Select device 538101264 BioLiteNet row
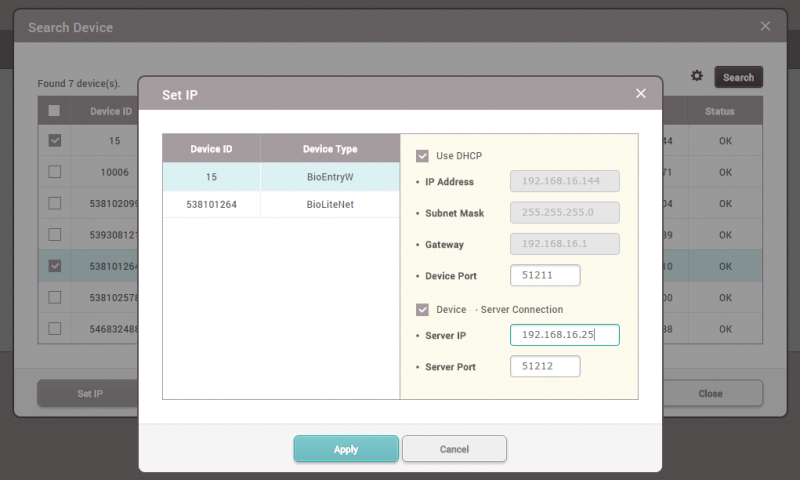 click(280, 204)
